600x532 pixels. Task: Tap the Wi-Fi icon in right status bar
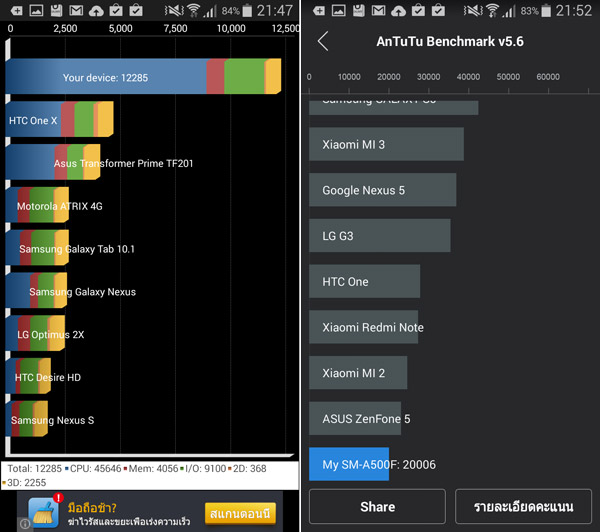[492, 10]
